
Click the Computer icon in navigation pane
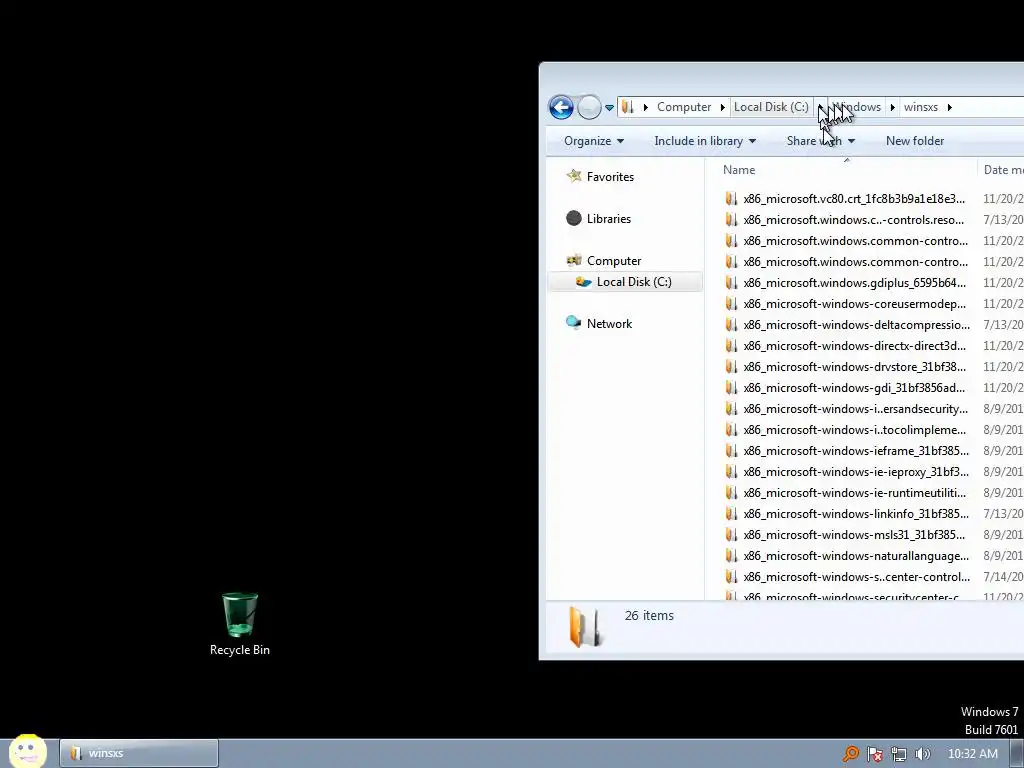tap(573, 261)
